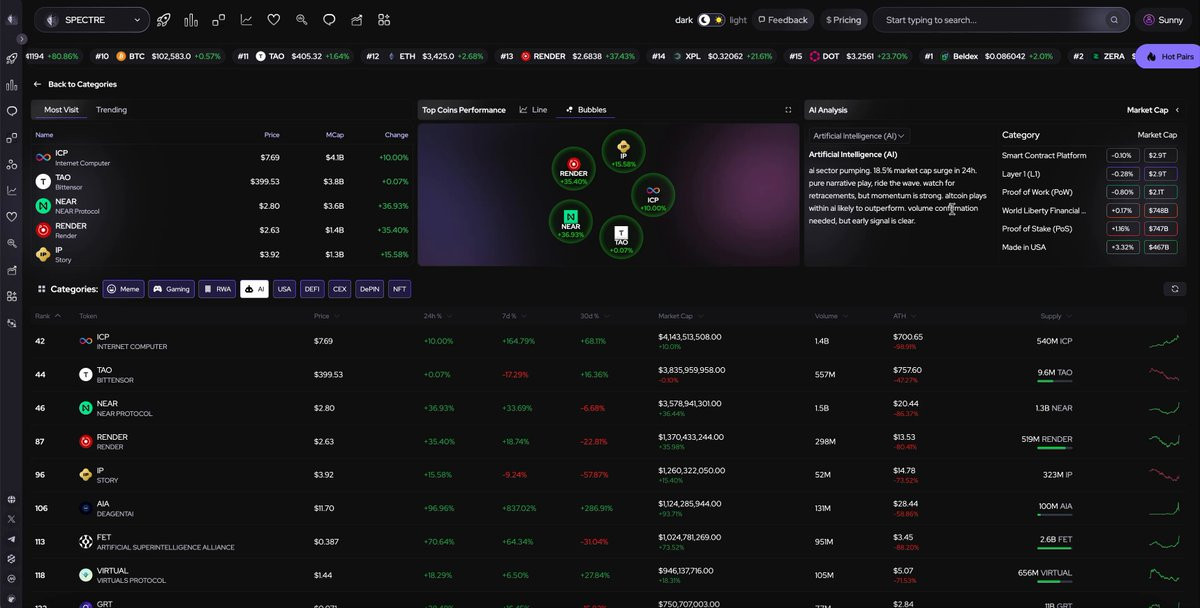The height and width of the screenshot is (608, 1200).
Task: Expand the Top Coins Performance chart fullscreen
Action: coord(788,110)
